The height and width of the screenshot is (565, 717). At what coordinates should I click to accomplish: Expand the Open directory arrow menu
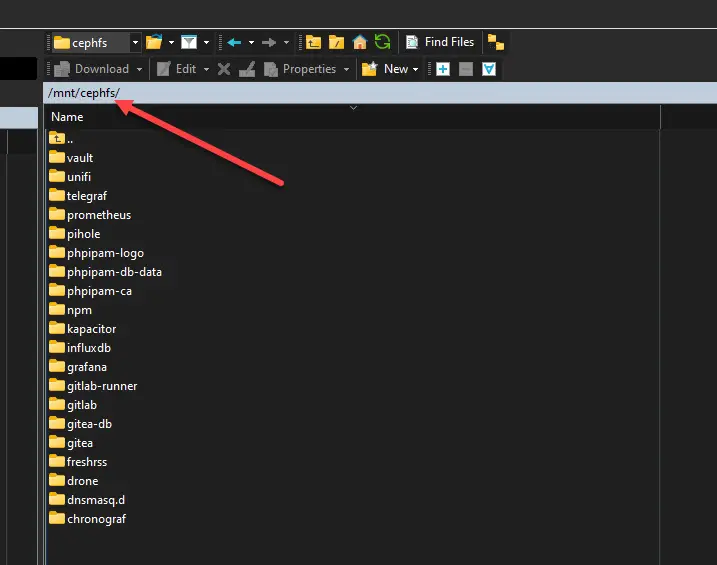point(171,43)
